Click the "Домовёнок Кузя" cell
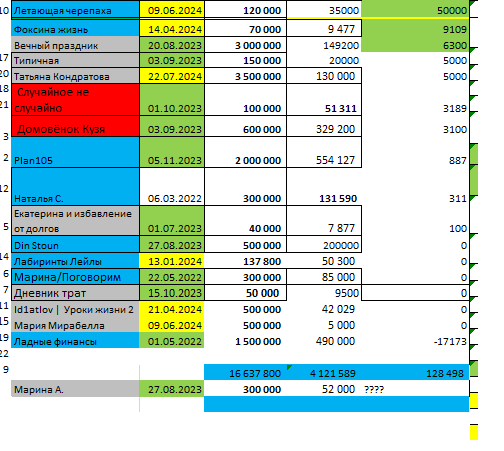Screen dimensions: 504x451 75,126
